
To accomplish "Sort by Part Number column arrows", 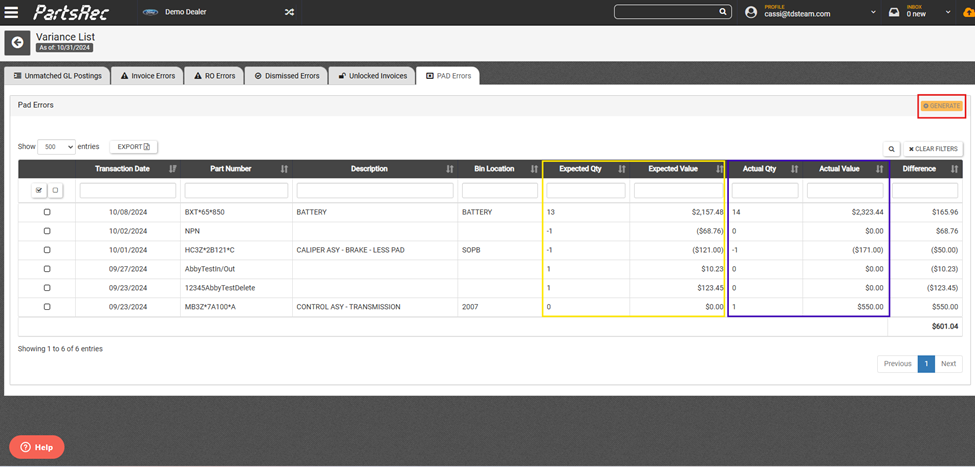I will click(x=284, y=169).
